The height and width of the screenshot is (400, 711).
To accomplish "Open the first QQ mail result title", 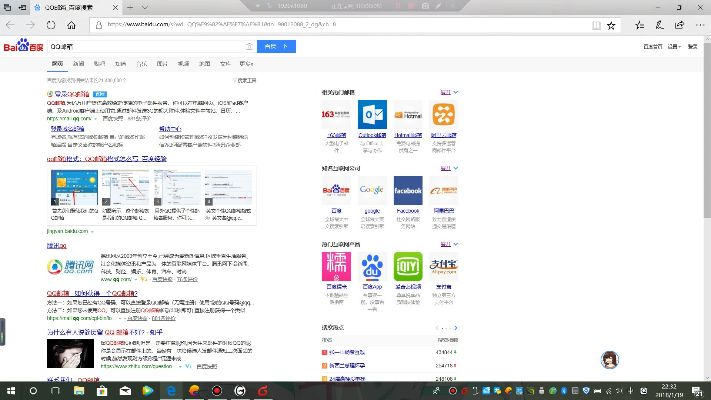I will coord(72,94).
